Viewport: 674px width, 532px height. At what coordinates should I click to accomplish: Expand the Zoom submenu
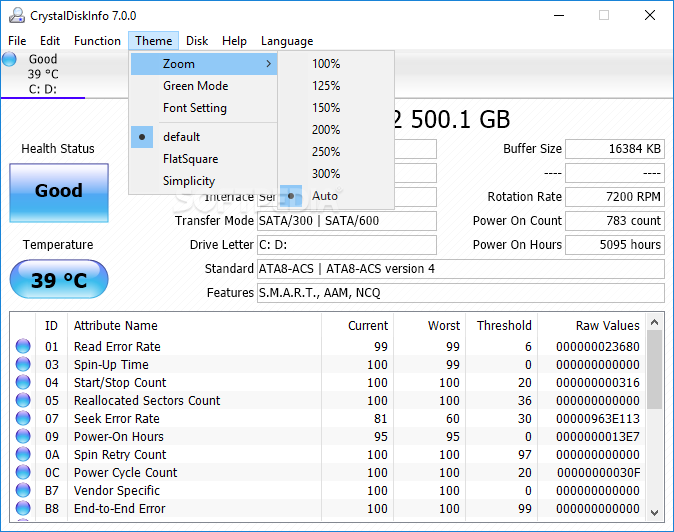point(204,64)
